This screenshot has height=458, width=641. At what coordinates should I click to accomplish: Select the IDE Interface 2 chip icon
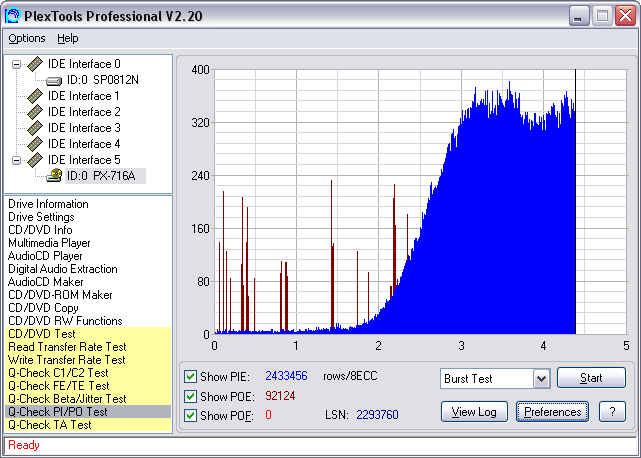35,112
